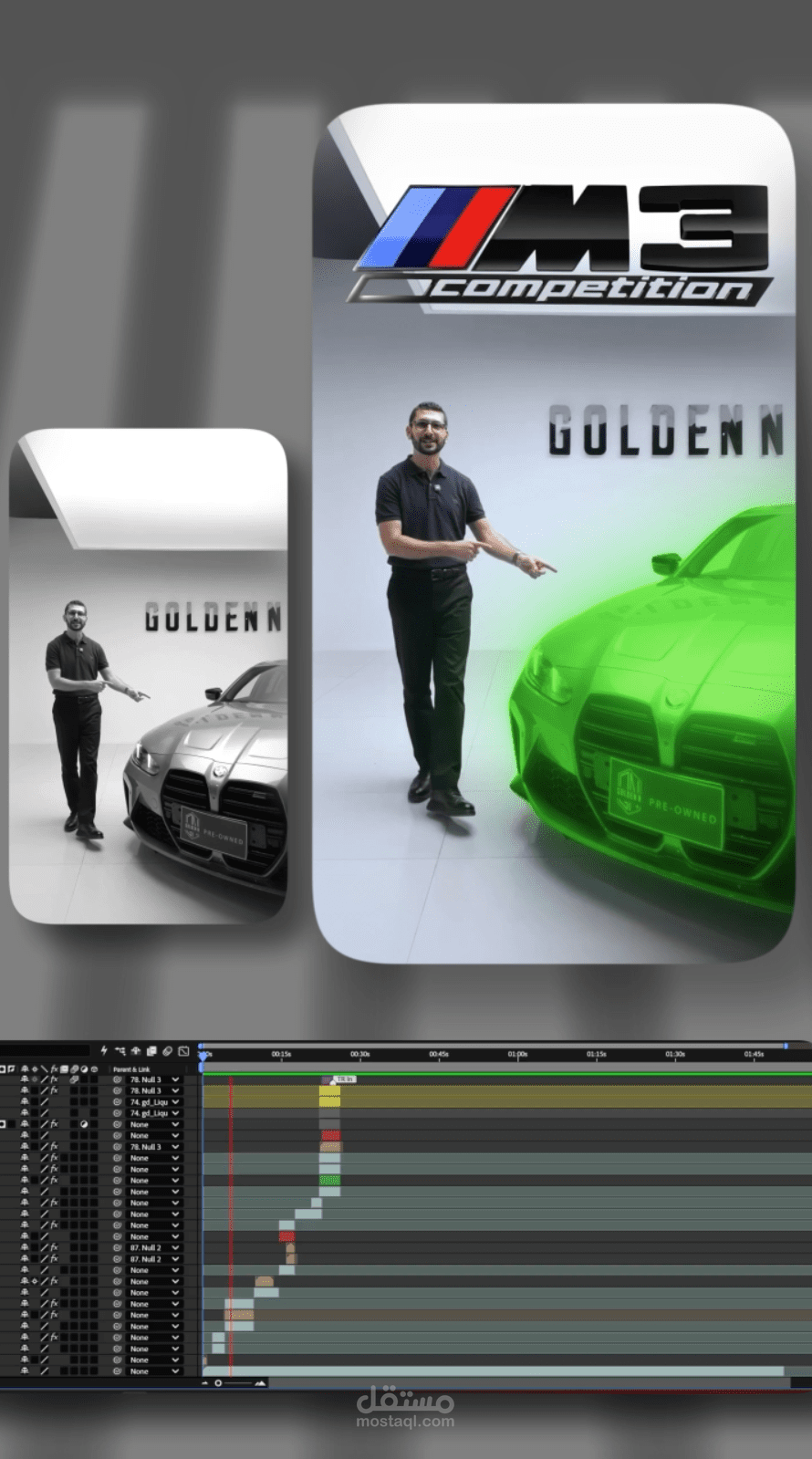Click the pick whip beside first 74. gd_Liqu
Image resolution: width=812 pixels, height=1459 pixels.
tap(117, 1102)
